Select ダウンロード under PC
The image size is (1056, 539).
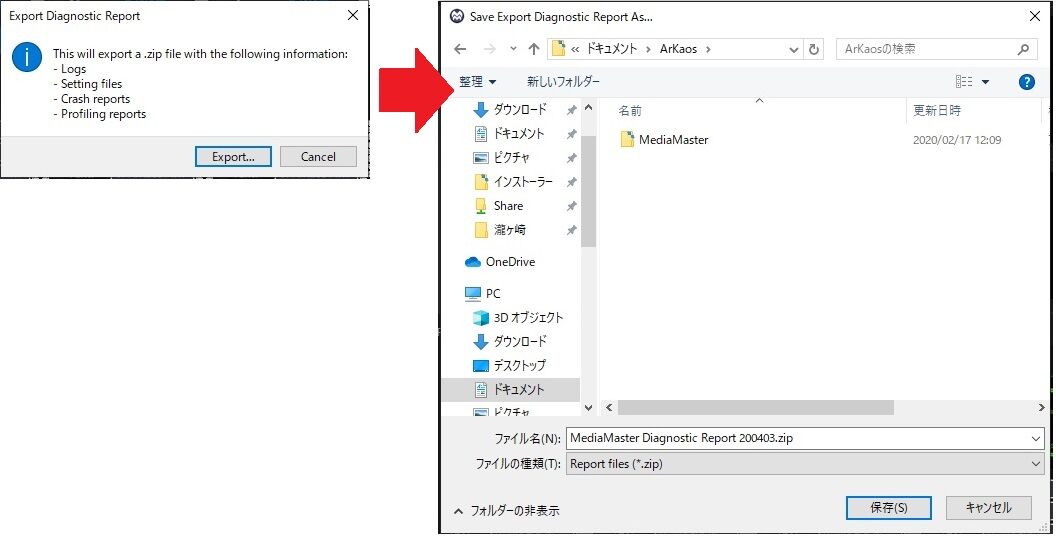520,342
